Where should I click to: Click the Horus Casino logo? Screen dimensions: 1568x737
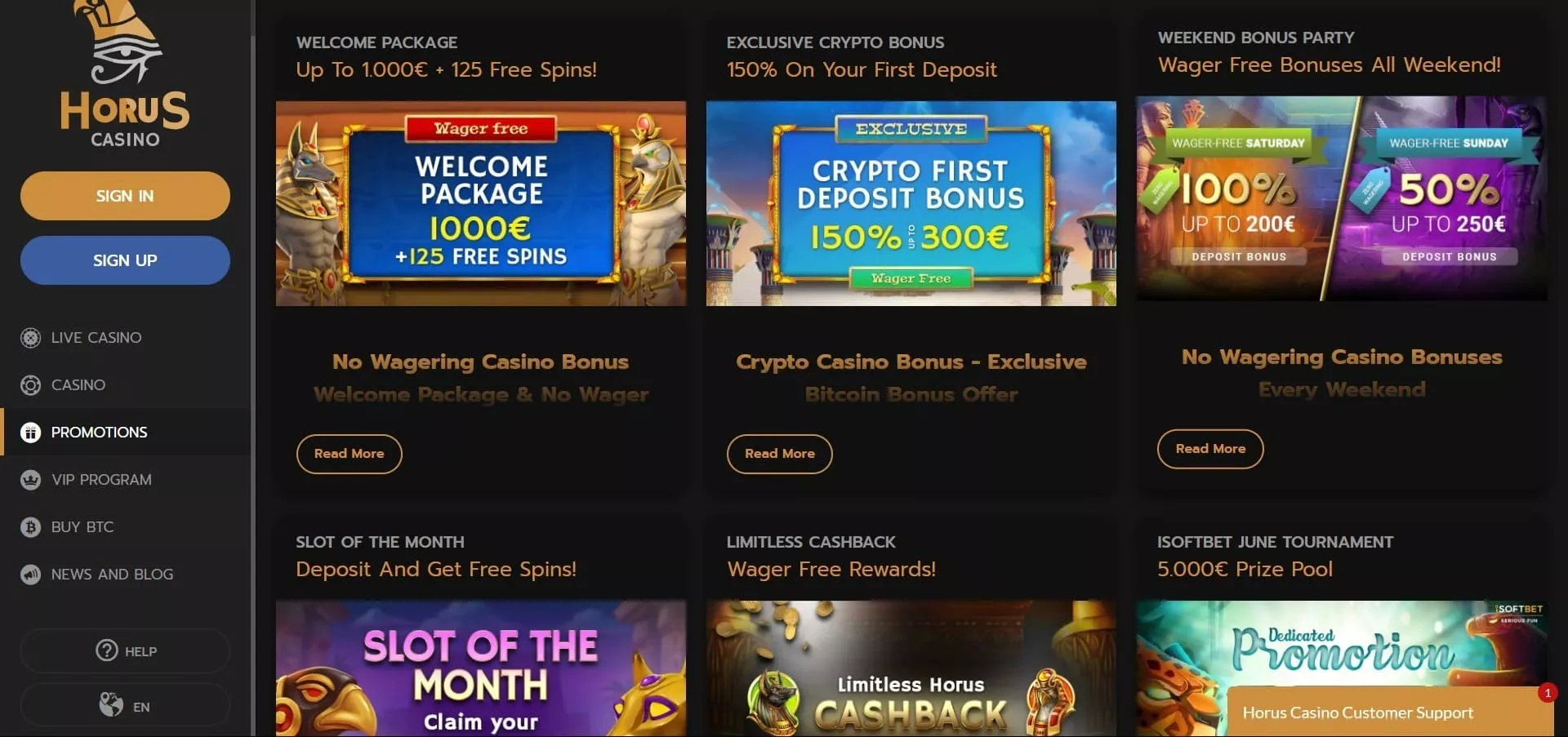tap(125, 75)
